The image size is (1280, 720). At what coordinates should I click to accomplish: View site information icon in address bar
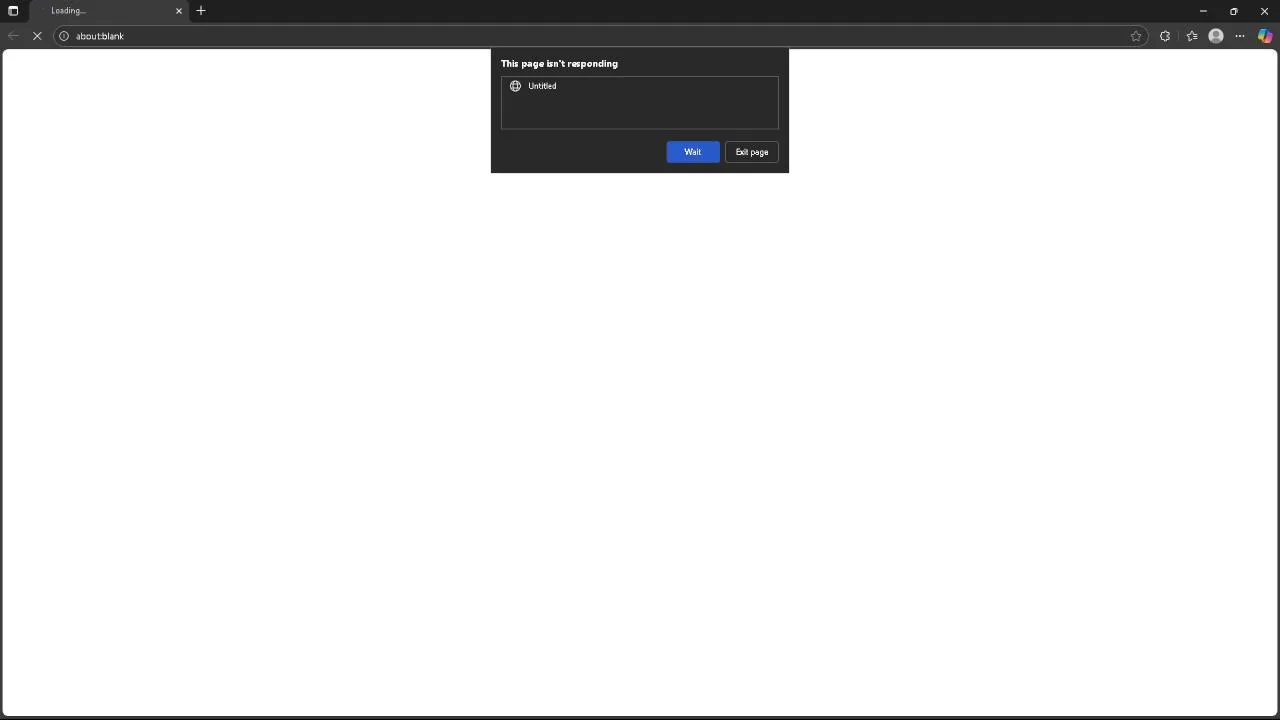click(64, 36)
